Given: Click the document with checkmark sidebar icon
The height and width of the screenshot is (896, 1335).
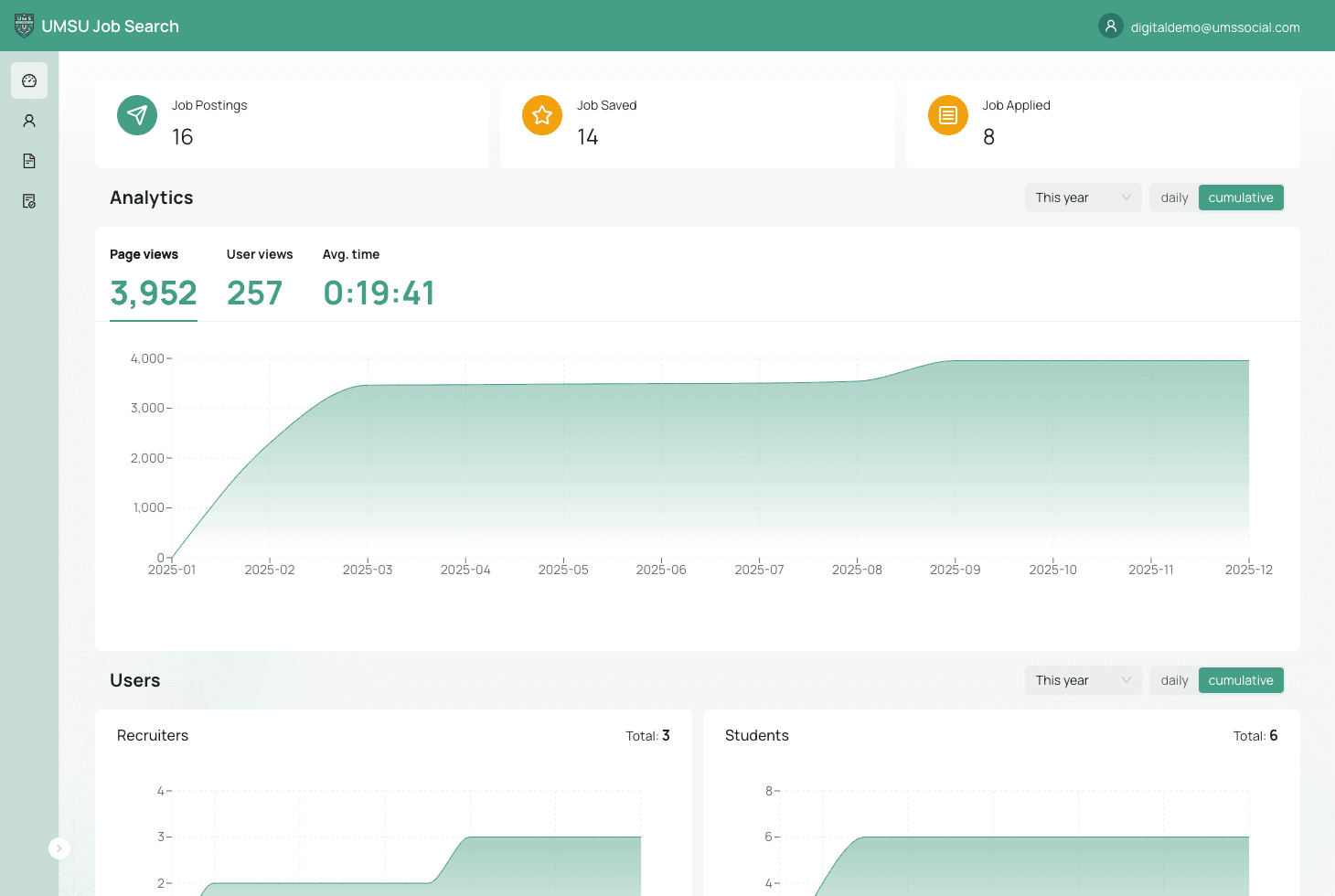Looking at the screenshot, I should (29, 201).
